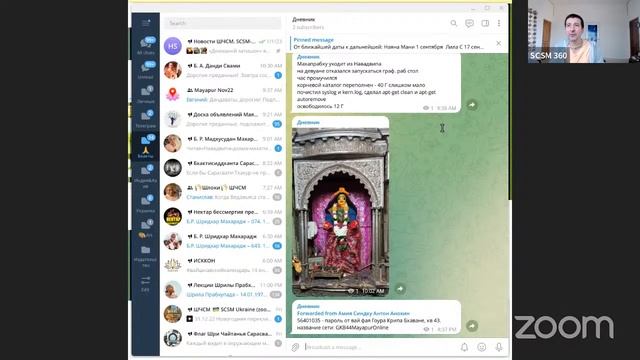Image resolution: width=640 pixels, height=360 pixels.
Task: Open the deity shrine photo
Action: tap(340, 211)
